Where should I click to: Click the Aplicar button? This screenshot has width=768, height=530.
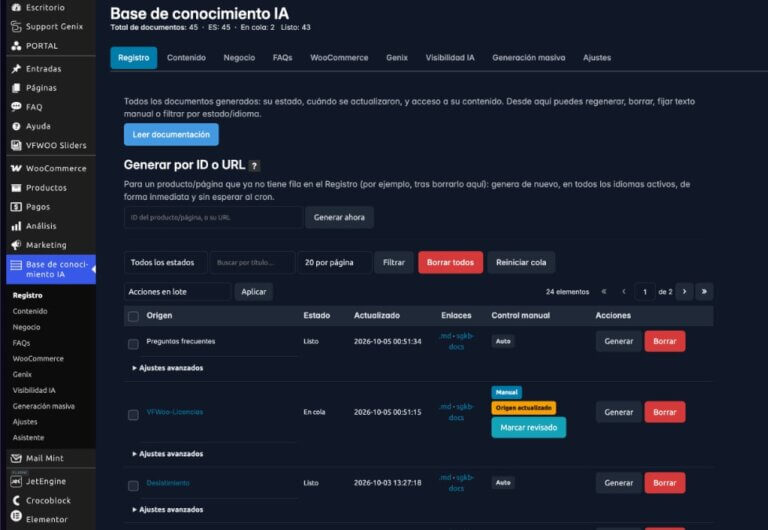pos(254,291)
